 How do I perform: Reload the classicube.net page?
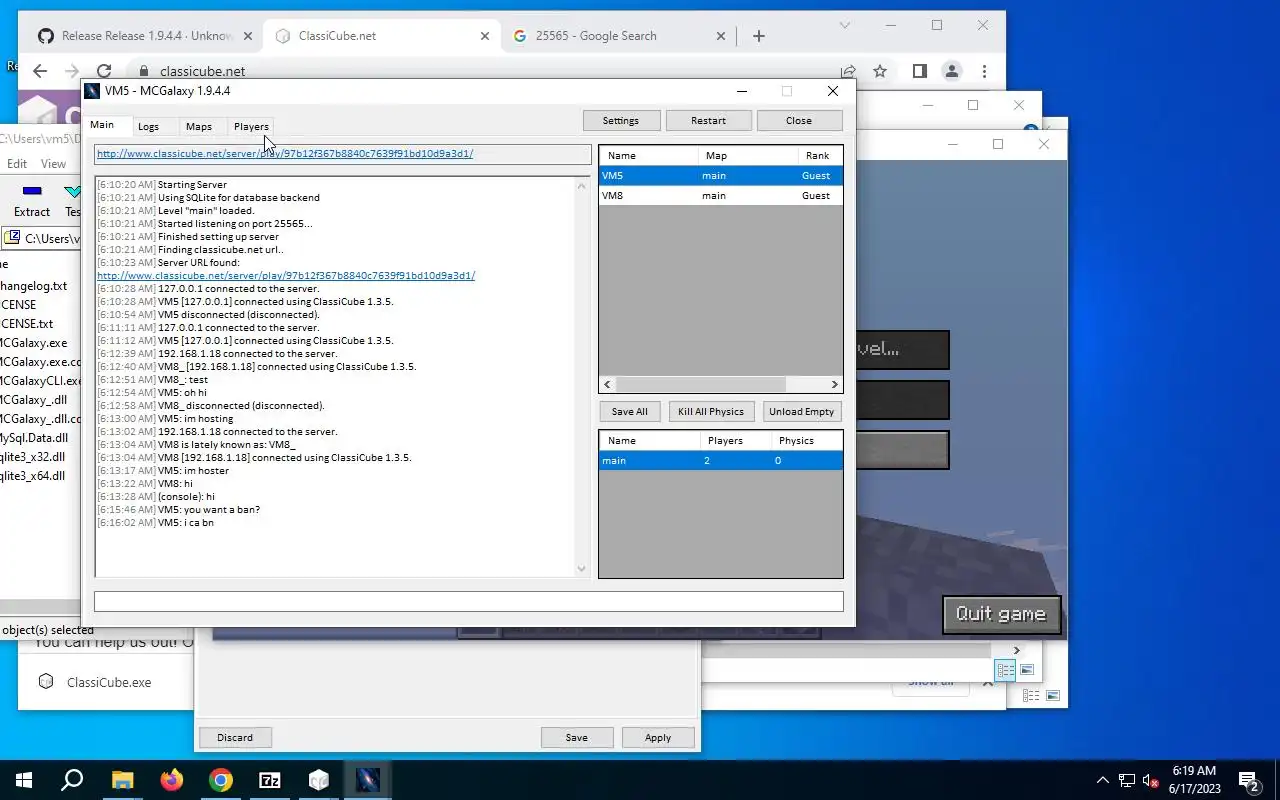point(104,71)
